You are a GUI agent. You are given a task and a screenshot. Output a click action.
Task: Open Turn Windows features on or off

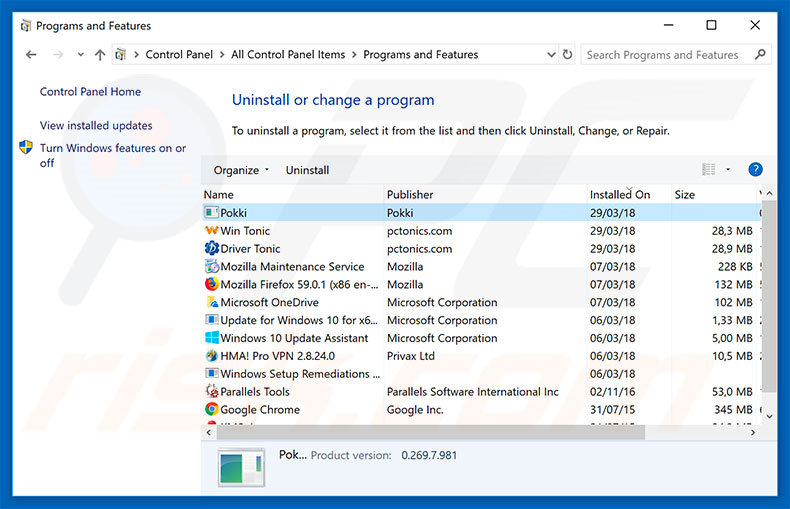(x=113, y=155)
